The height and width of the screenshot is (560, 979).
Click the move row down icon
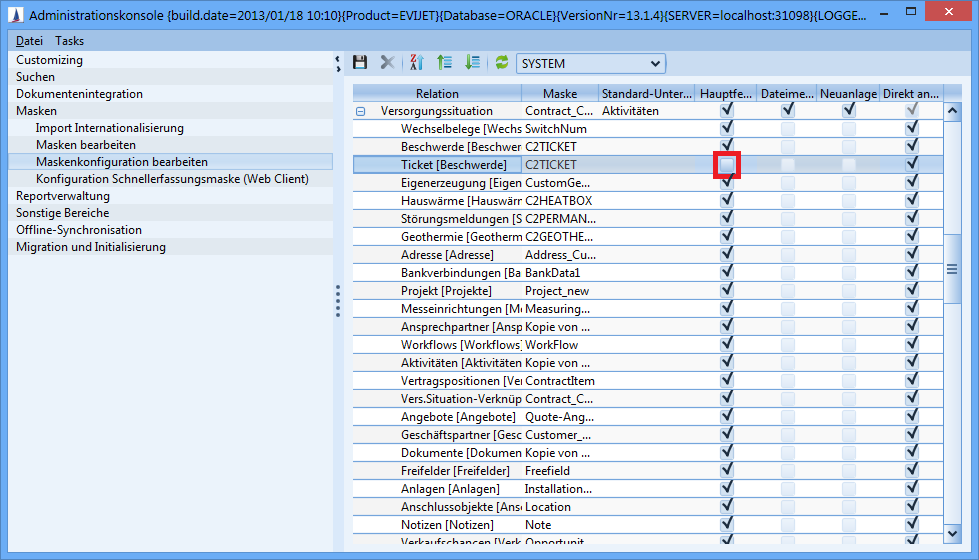pos(473,63)
